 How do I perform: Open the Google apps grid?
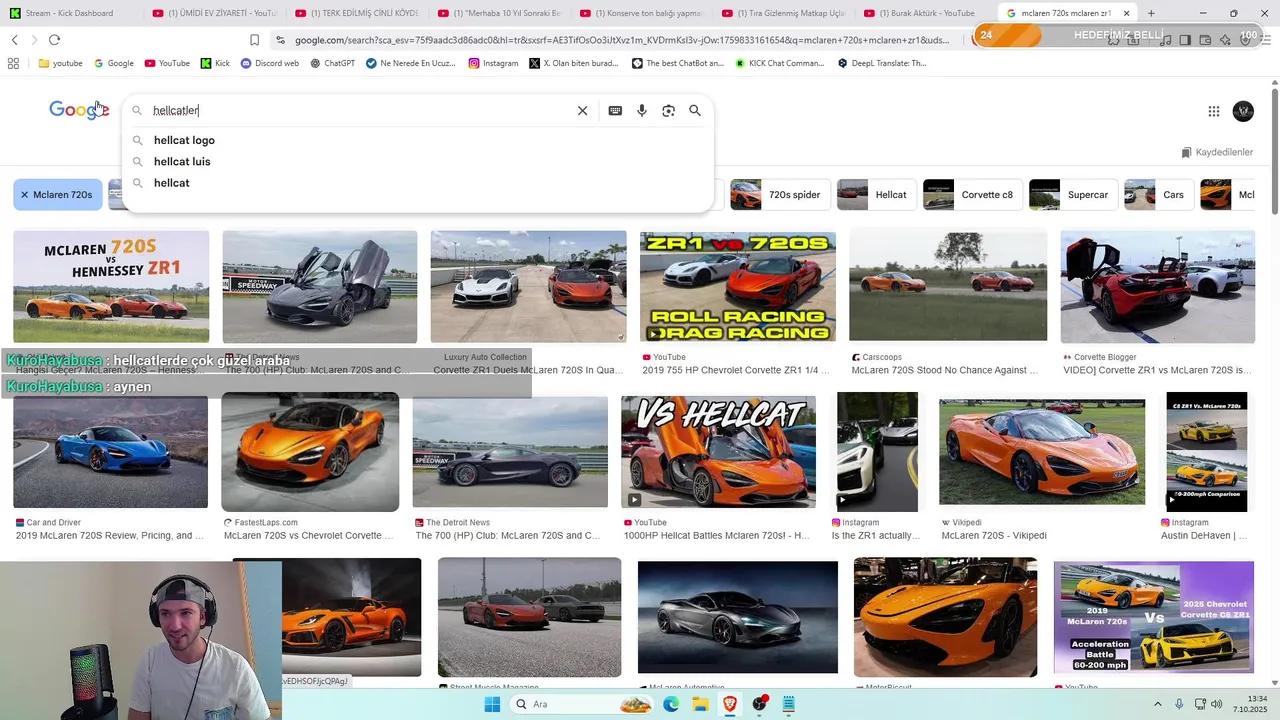click(1213, 111)
